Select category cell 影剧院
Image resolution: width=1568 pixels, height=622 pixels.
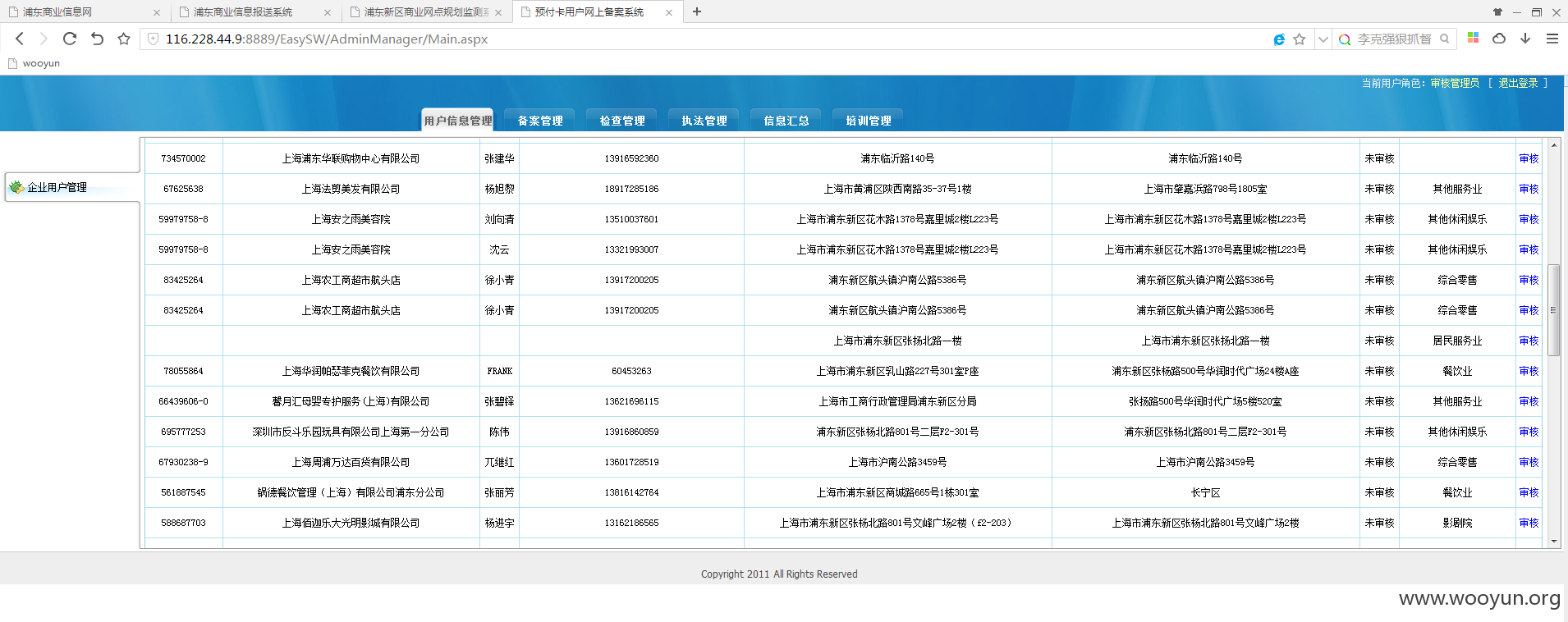(x=1457, y=523)
